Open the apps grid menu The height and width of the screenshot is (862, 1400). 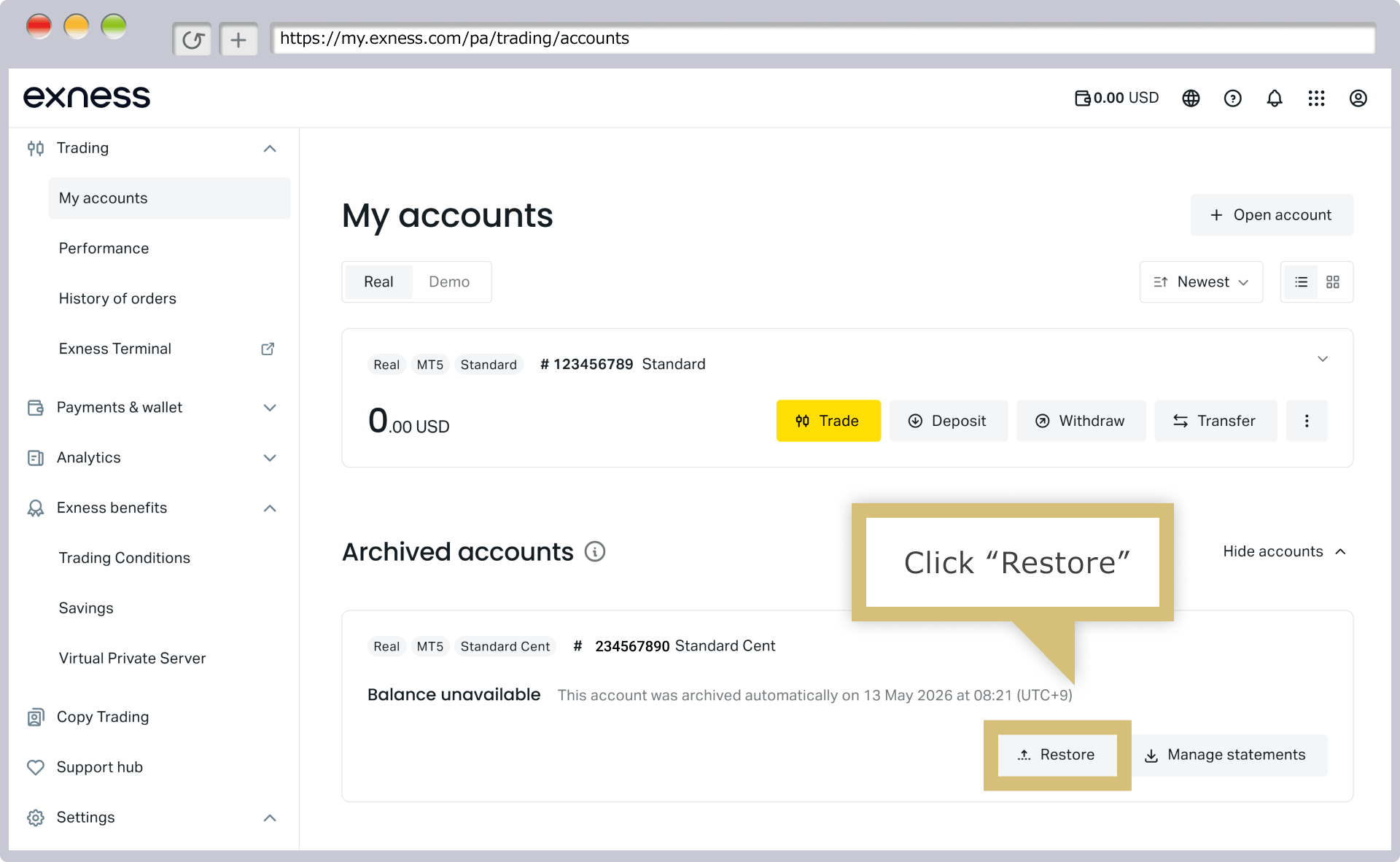pyautogui.click(x=1316, y=98)
